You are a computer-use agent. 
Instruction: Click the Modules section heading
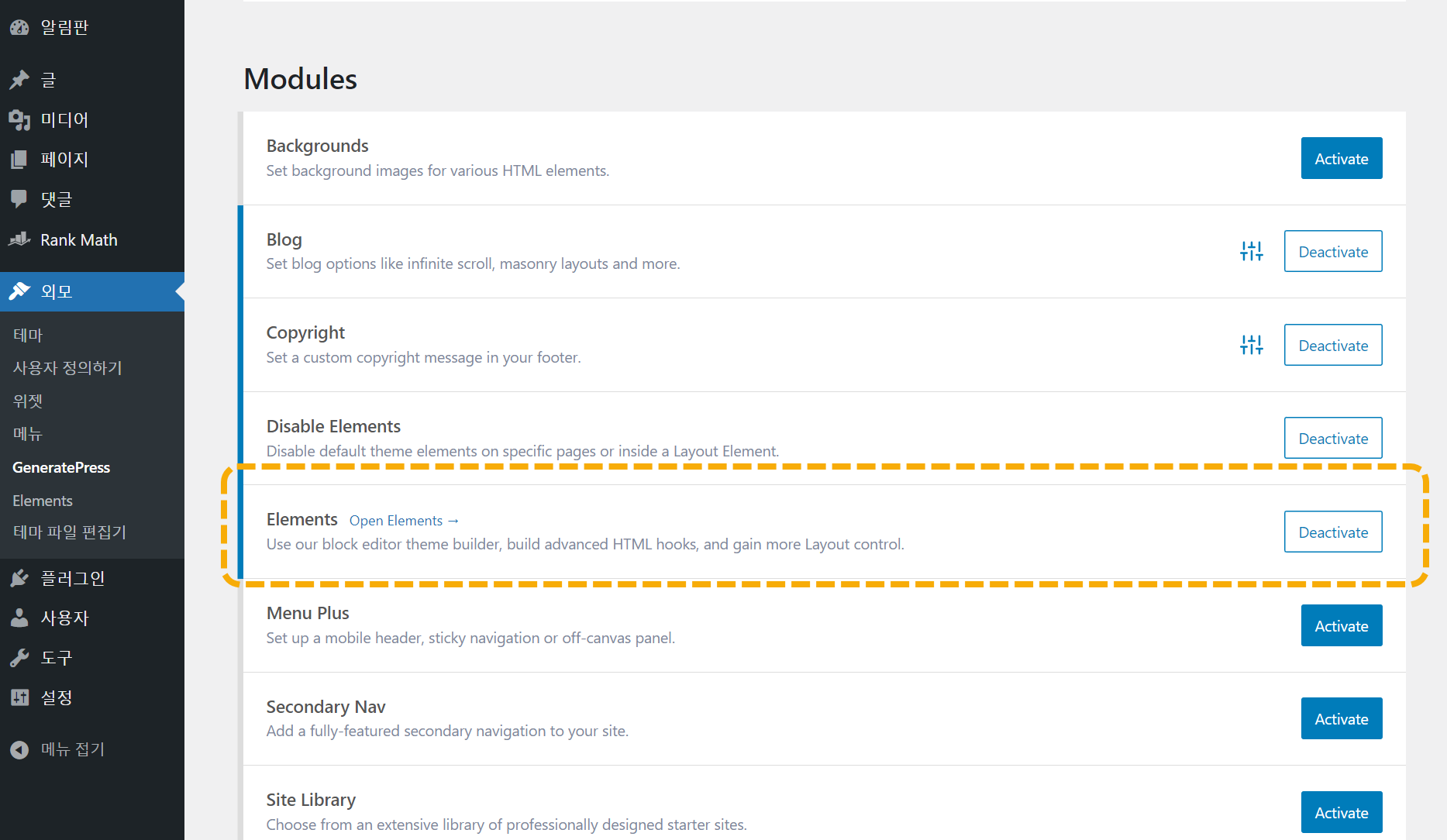[300, 79]
